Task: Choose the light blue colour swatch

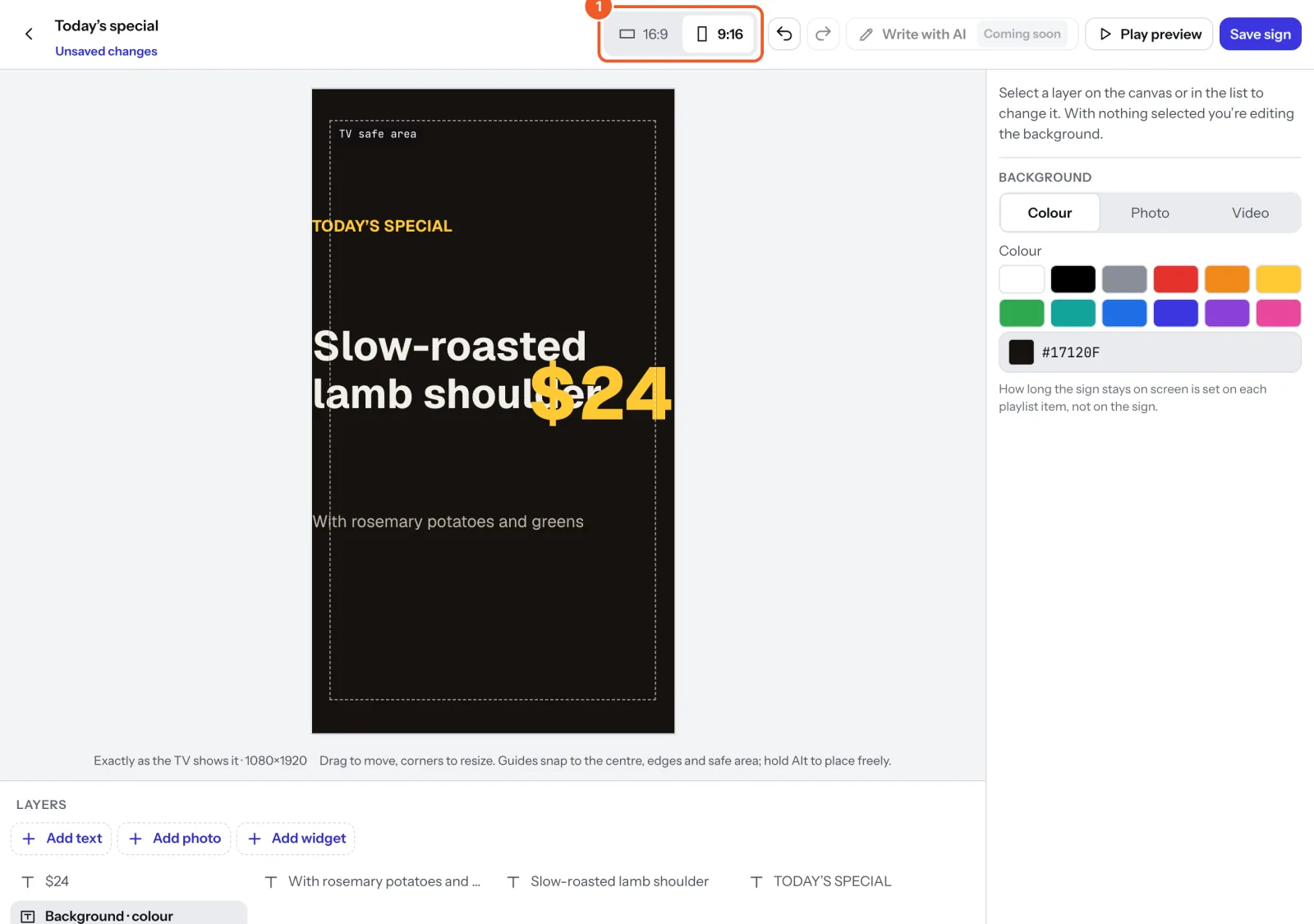Action: point(1124,313)
